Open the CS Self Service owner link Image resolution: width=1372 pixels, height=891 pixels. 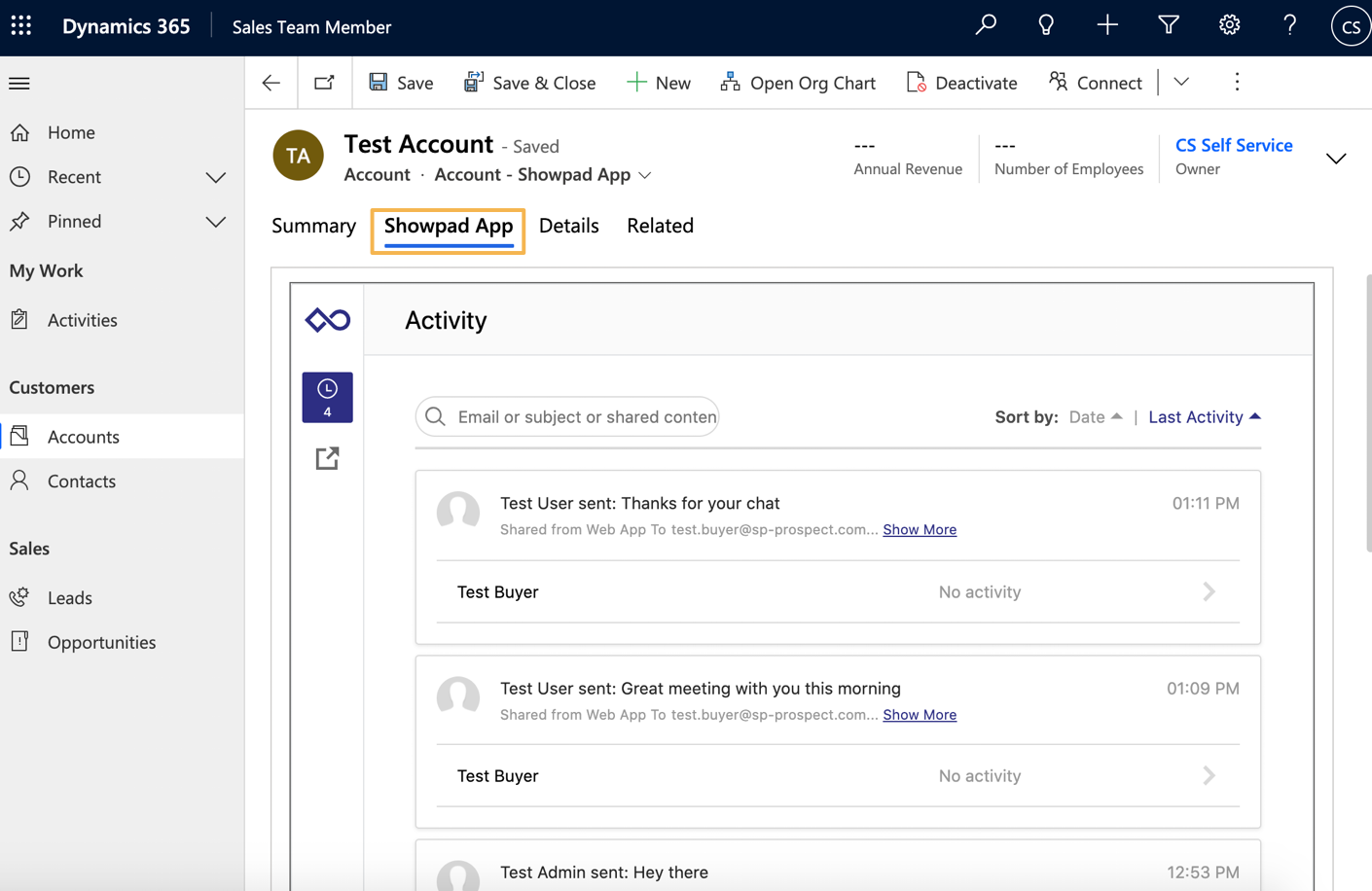pyautogui.click(x=1233, y=145)
